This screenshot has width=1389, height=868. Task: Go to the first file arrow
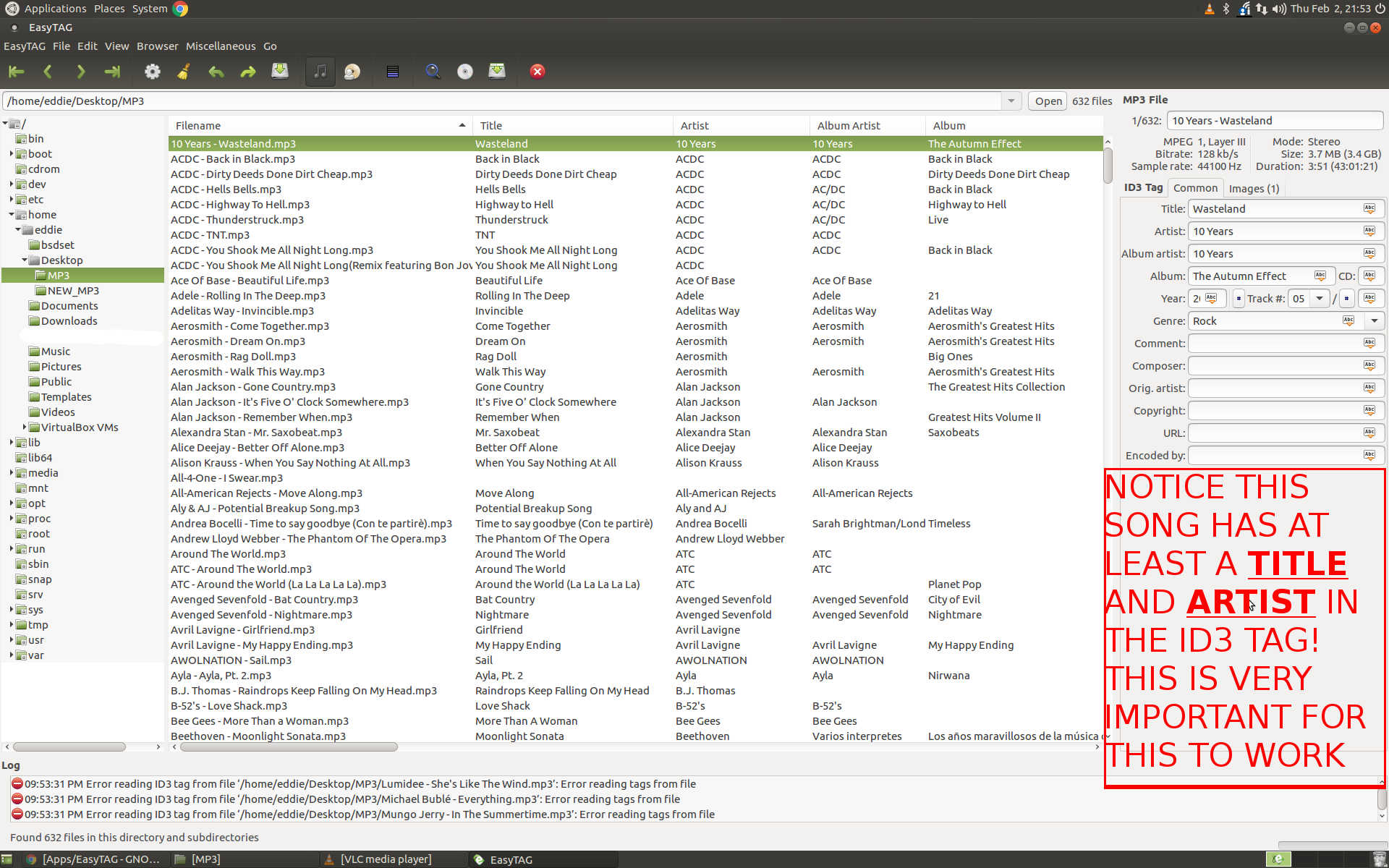click(x=16, y=71)
